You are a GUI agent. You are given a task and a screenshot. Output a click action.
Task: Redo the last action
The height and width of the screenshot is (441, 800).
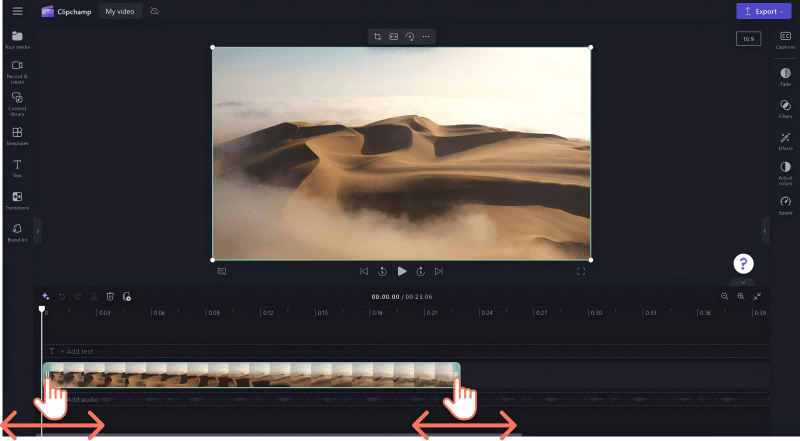pyautogui.click(x=78, y=297)
